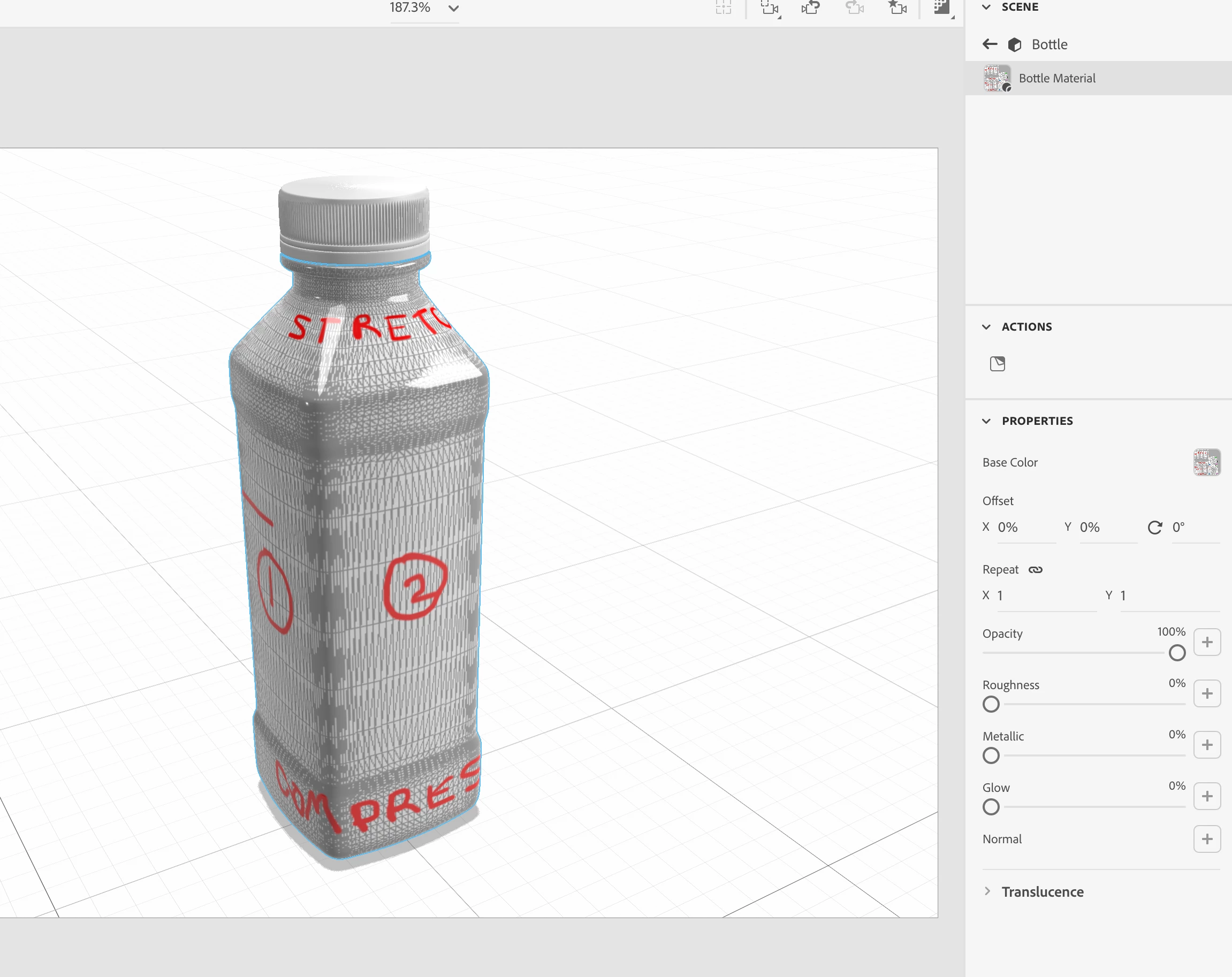The image size is (1232, 977).
Task: Click the action icon under Actions
Action: [997, 363]
